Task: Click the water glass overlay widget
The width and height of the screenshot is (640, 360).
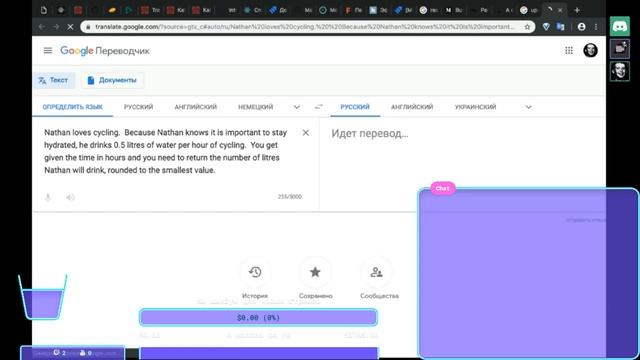Action: click(42, 297)
